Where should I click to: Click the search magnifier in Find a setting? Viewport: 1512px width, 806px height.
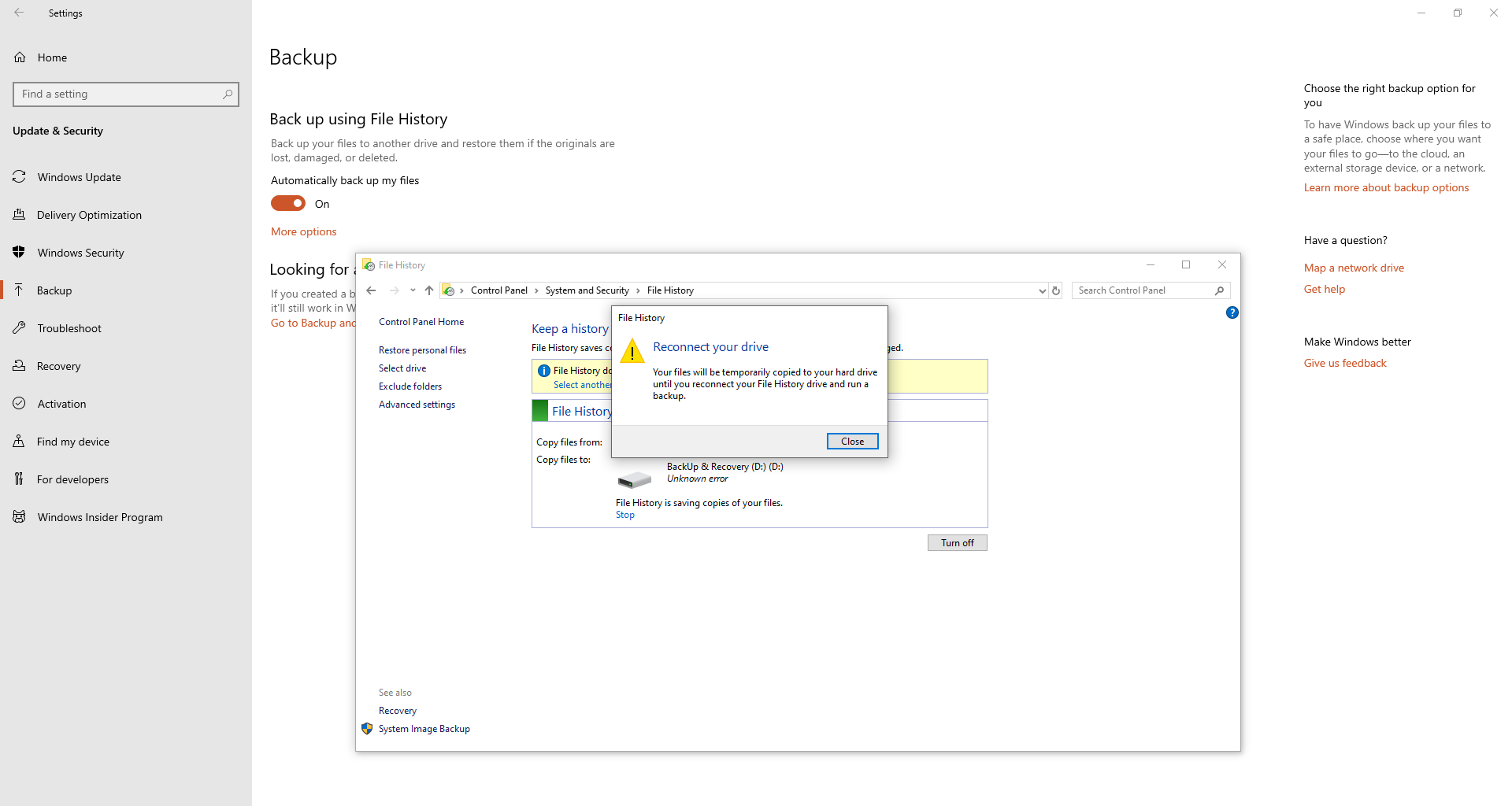point(228,94)
